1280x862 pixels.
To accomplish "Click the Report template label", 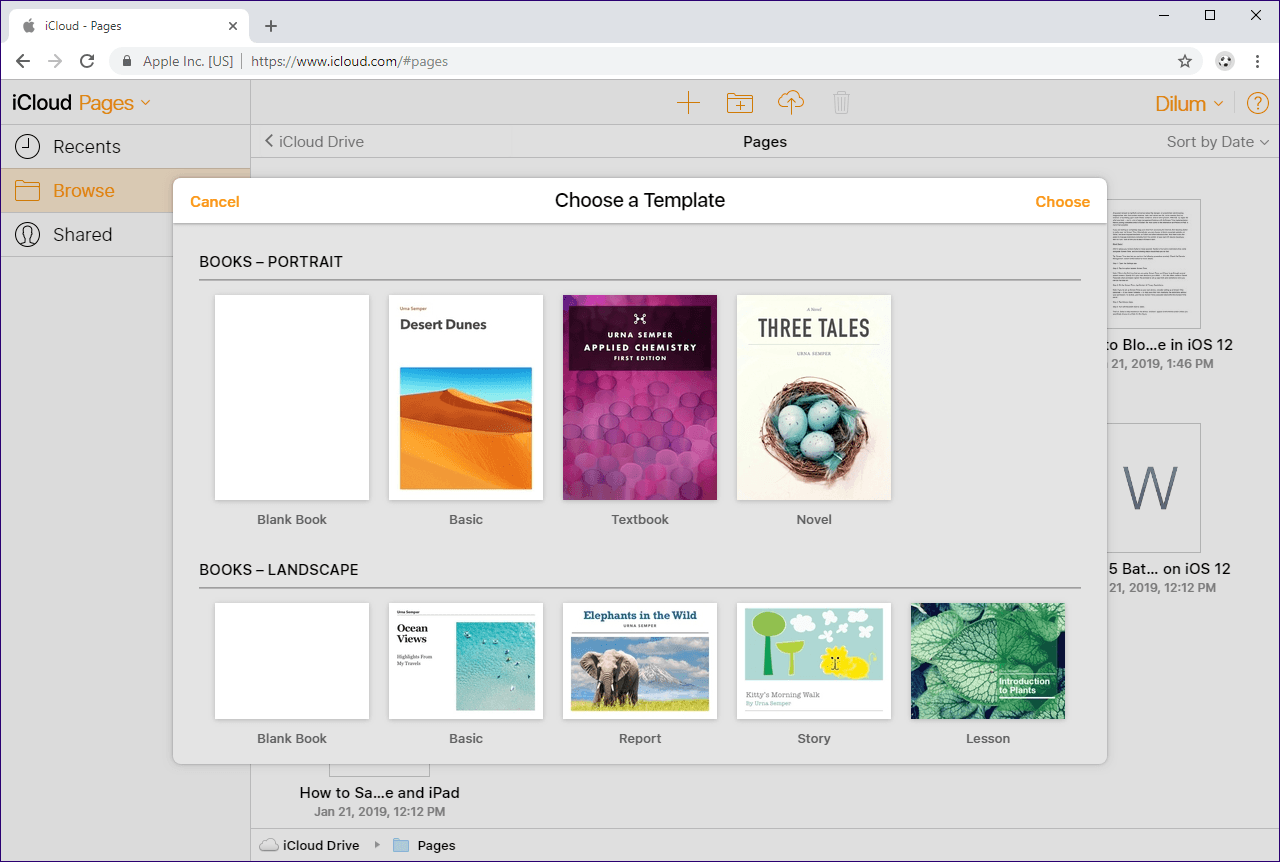I will (640, 739).
